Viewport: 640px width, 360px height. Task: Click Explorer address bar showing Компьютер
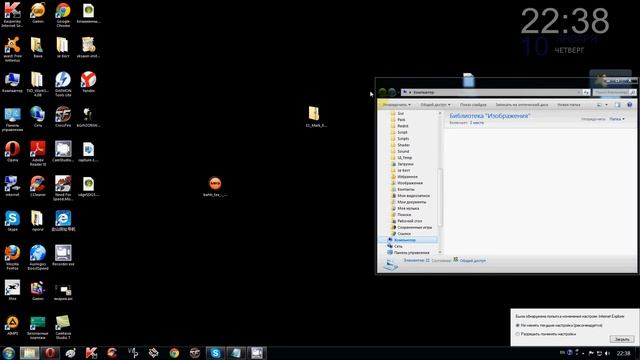click(x=492, y=93)
